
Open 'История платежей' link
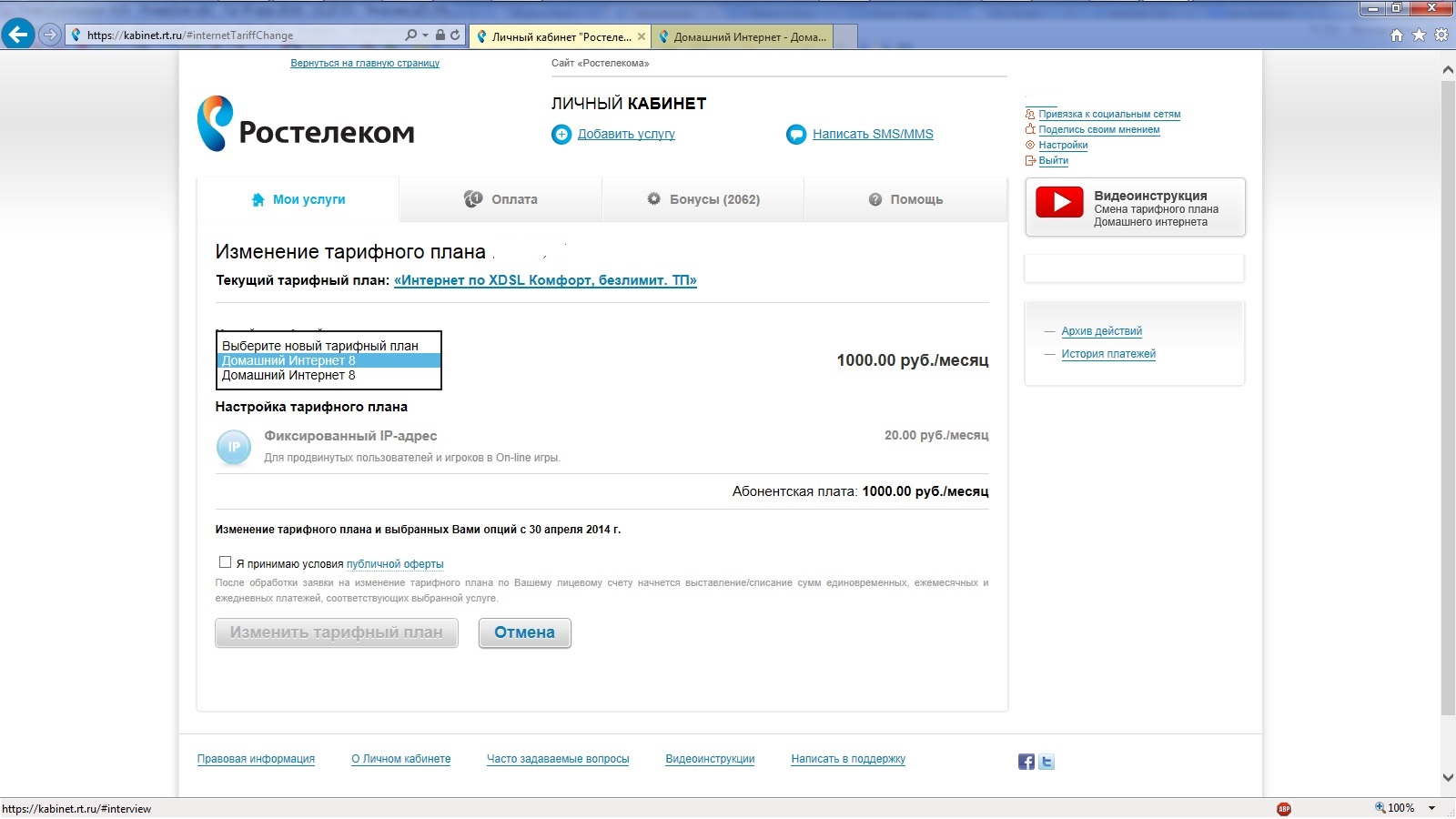click(1107, 354)
